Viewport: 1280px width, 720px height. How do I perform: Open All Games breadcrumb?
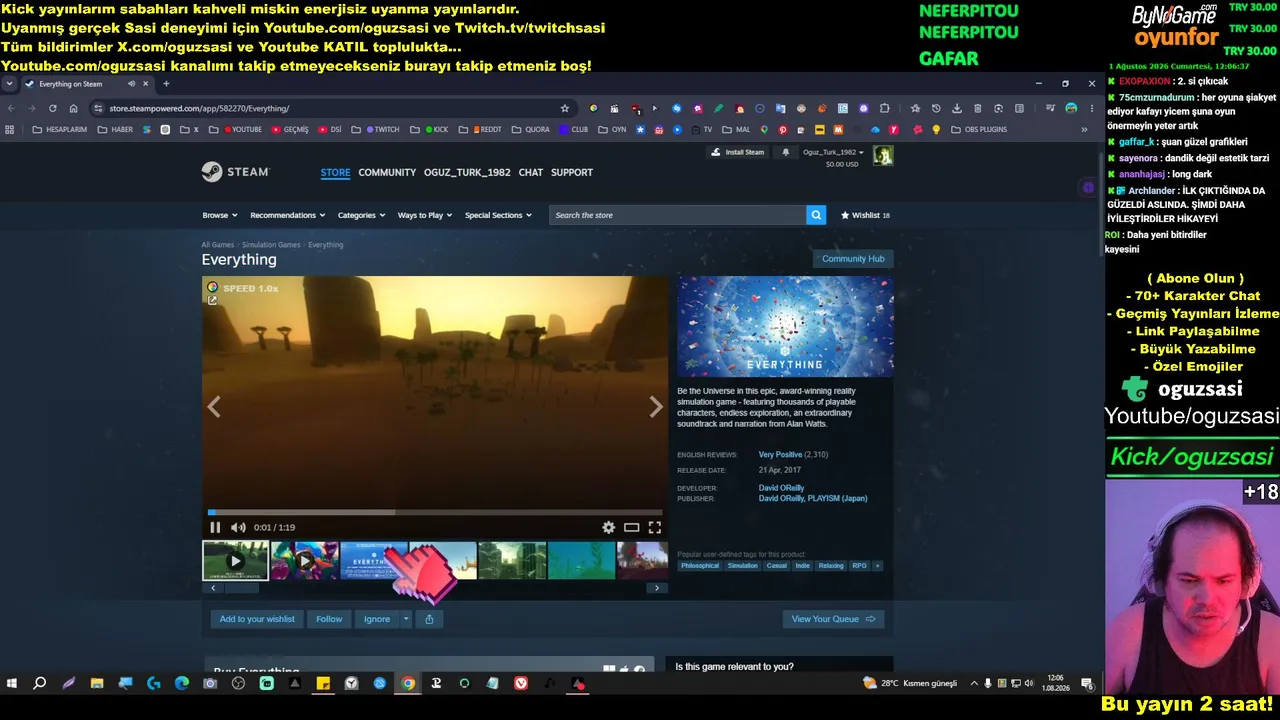[217, 245]
